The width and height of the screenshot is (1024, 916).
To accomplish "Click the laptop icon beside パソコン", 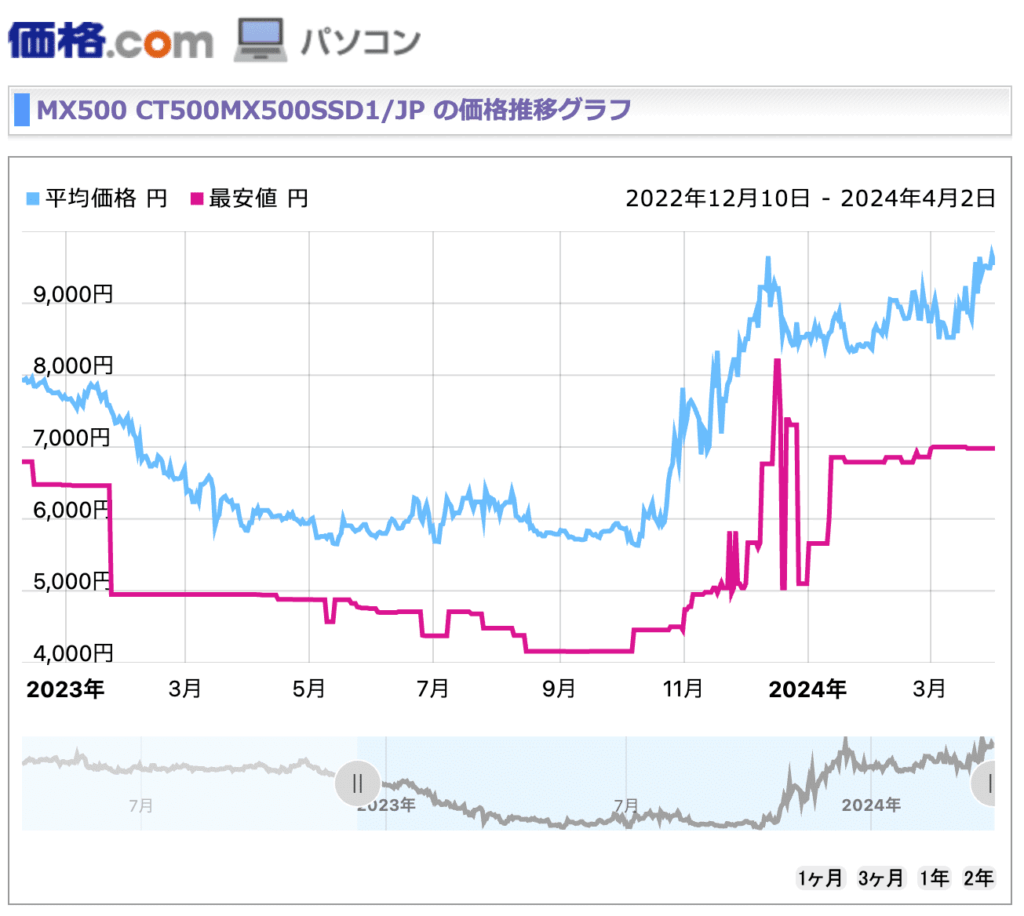I will click(260, 40).
